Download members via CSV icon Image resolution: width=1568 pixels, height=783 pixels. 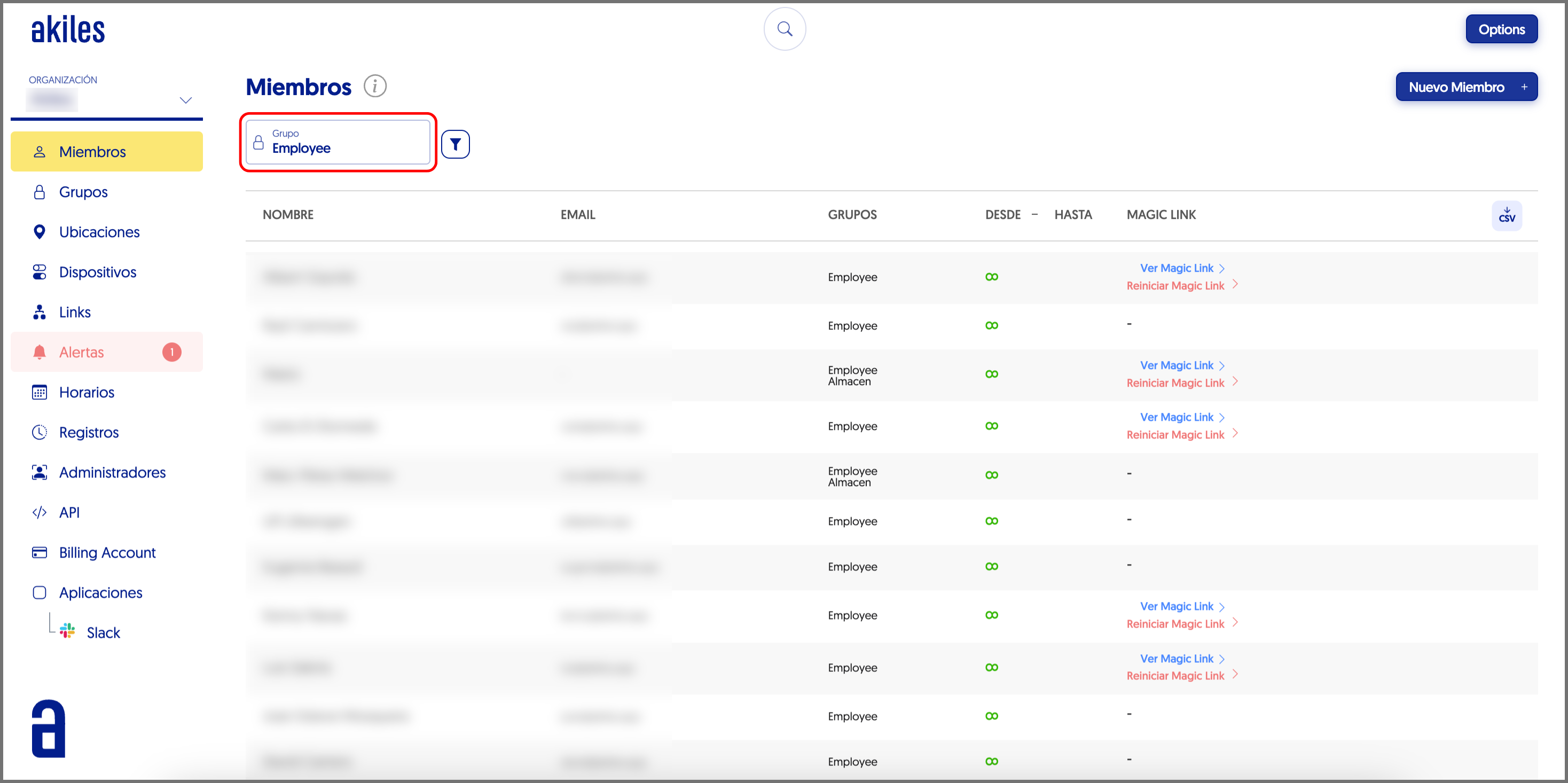1506,216
